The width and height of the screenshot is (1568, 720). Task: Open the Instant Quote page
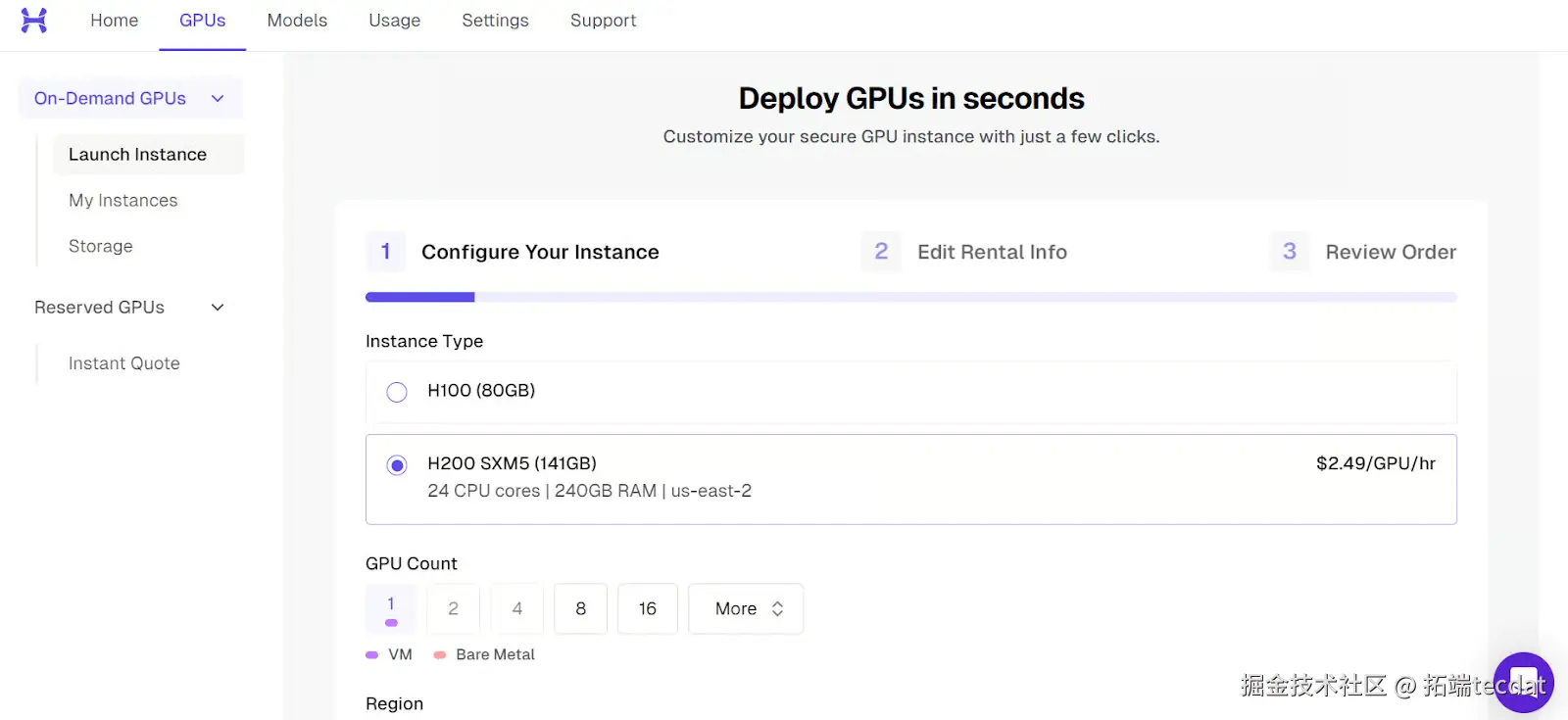click(124, 363)
